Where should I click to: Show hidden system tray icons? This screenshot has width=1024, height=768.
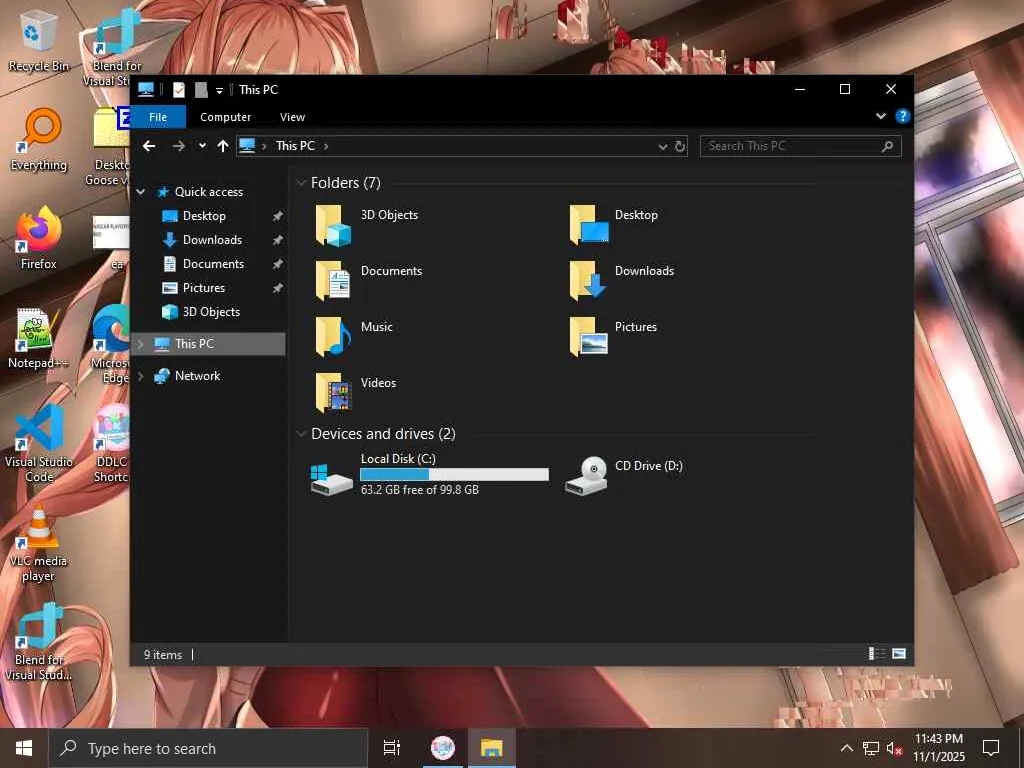coord(846,748)
